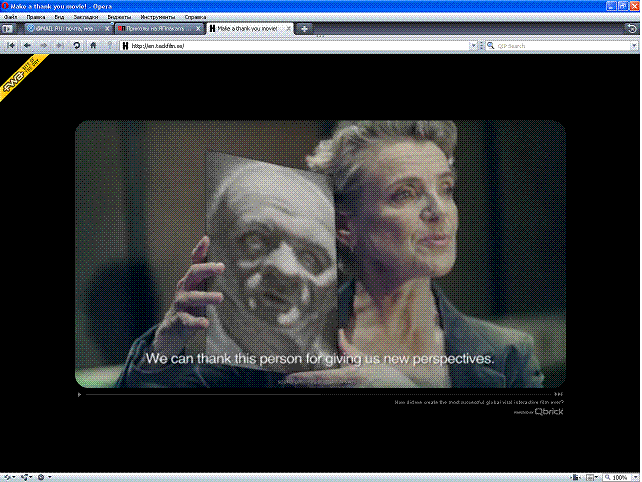
Task: Click the Forward navigation arrow
Action: [x=43, y=46]
